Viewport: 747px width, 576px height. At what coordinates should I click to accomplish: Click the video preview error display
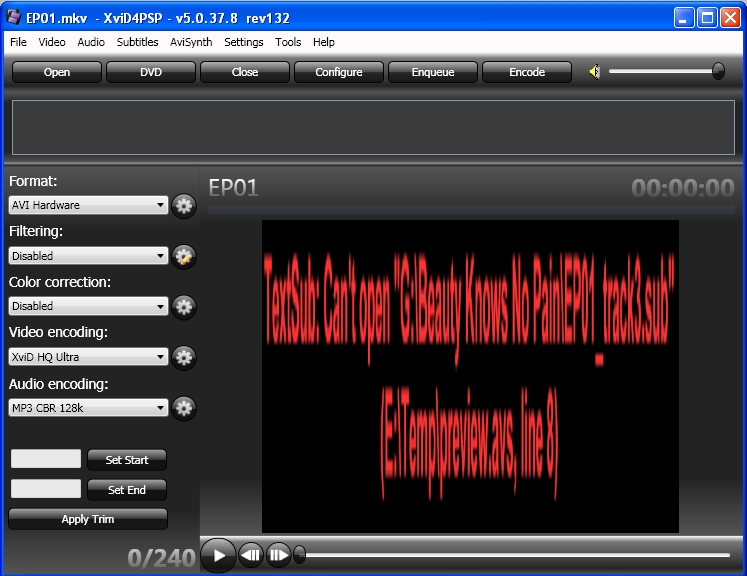pyautogui.click(x=470, y=376)
